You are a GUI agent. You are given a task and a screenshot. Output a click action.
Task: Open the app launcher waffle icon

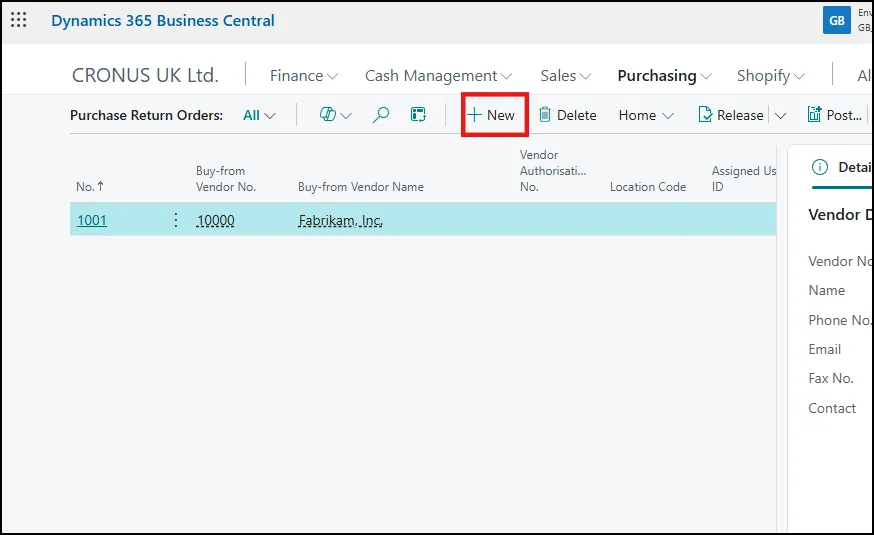[x=18, y=20]
